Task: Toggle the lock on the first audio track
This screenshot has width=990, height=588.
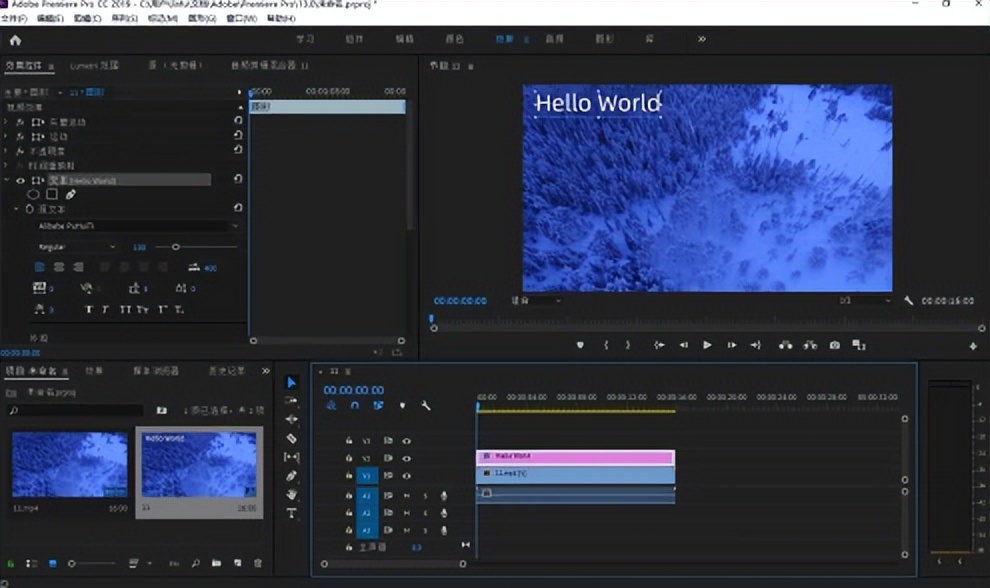Action: click(349, 495)
